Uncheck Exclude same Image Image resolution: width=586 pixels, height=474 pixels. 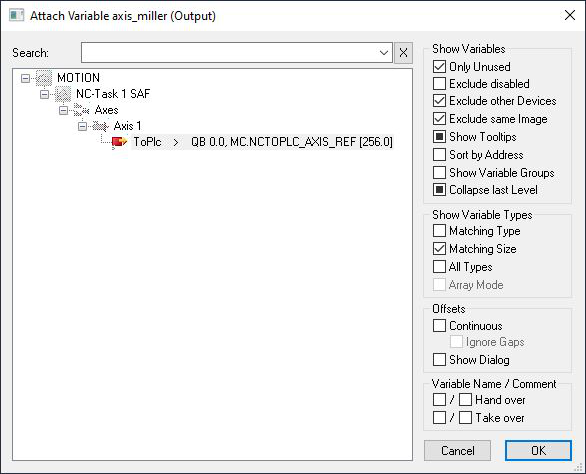coord(439,118)
